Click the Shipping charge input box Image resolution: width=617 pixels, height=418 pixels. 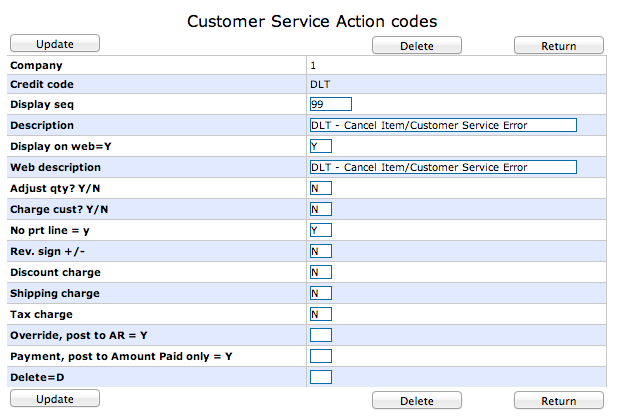click(x=320, y=293)
